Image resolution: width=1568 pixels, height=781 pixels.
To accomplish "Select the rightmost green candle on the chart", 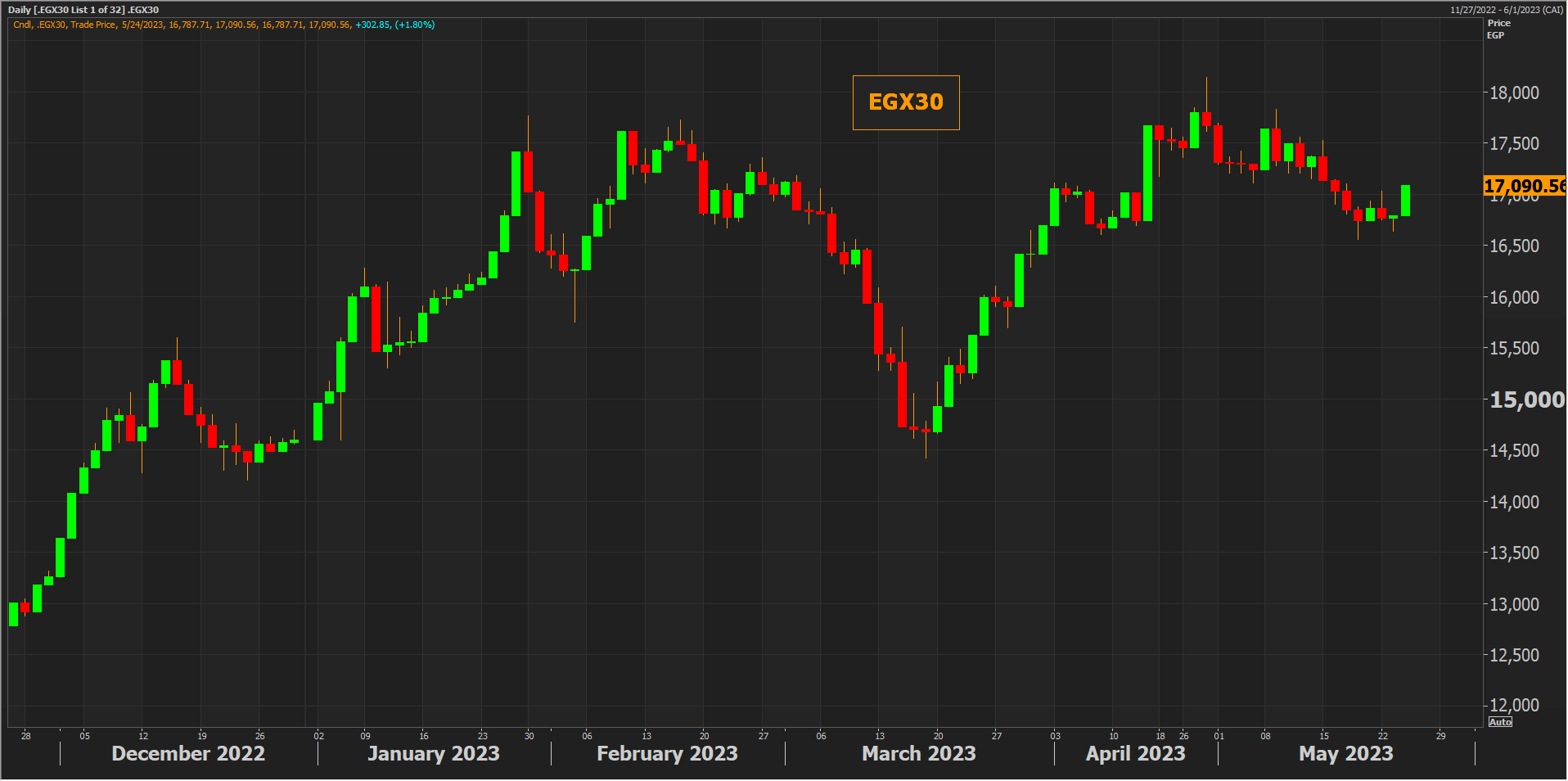I will pos(1405,201).
